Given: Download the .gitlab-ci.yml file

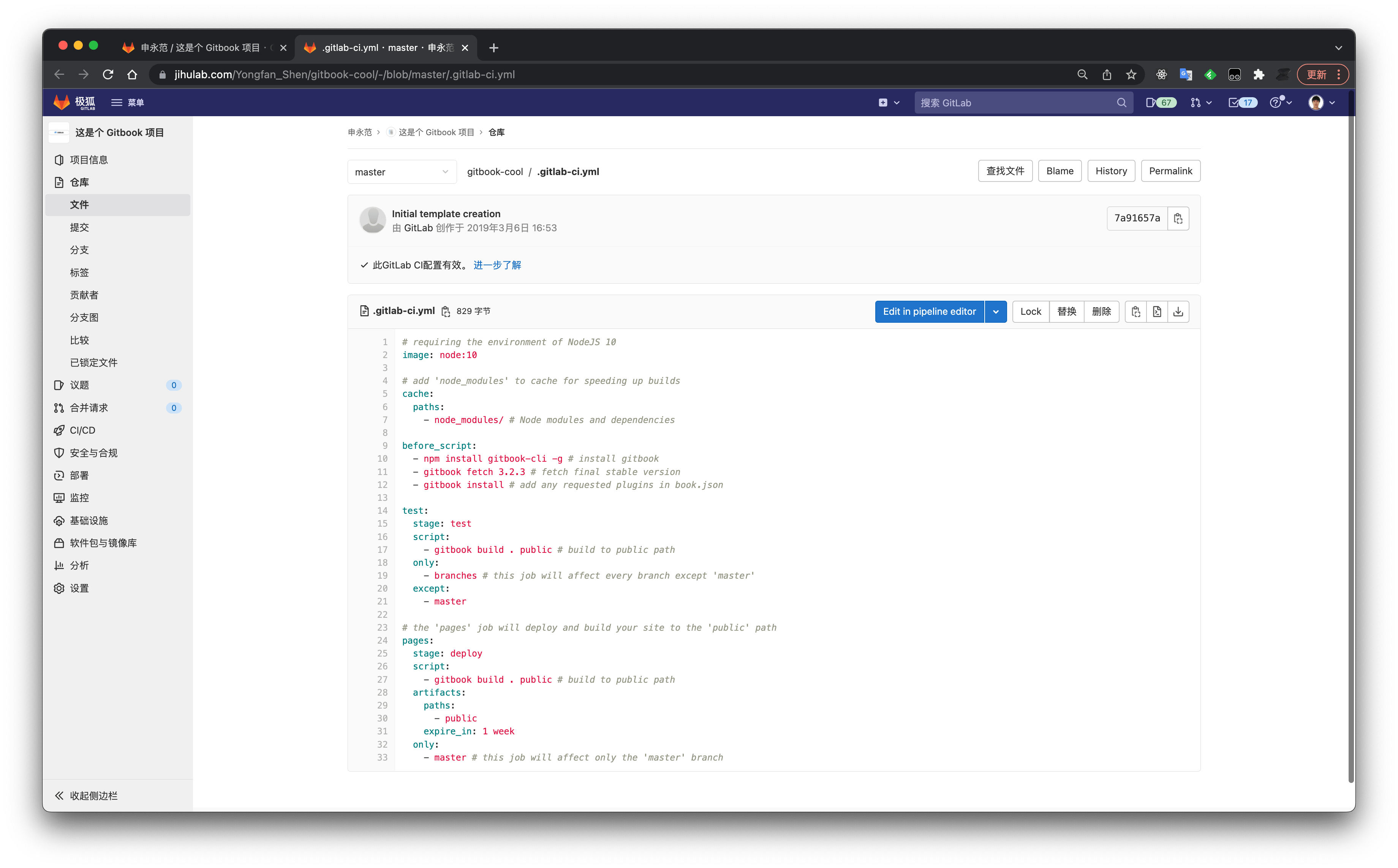Looking at the screenshot, I should coord(1178,311).
